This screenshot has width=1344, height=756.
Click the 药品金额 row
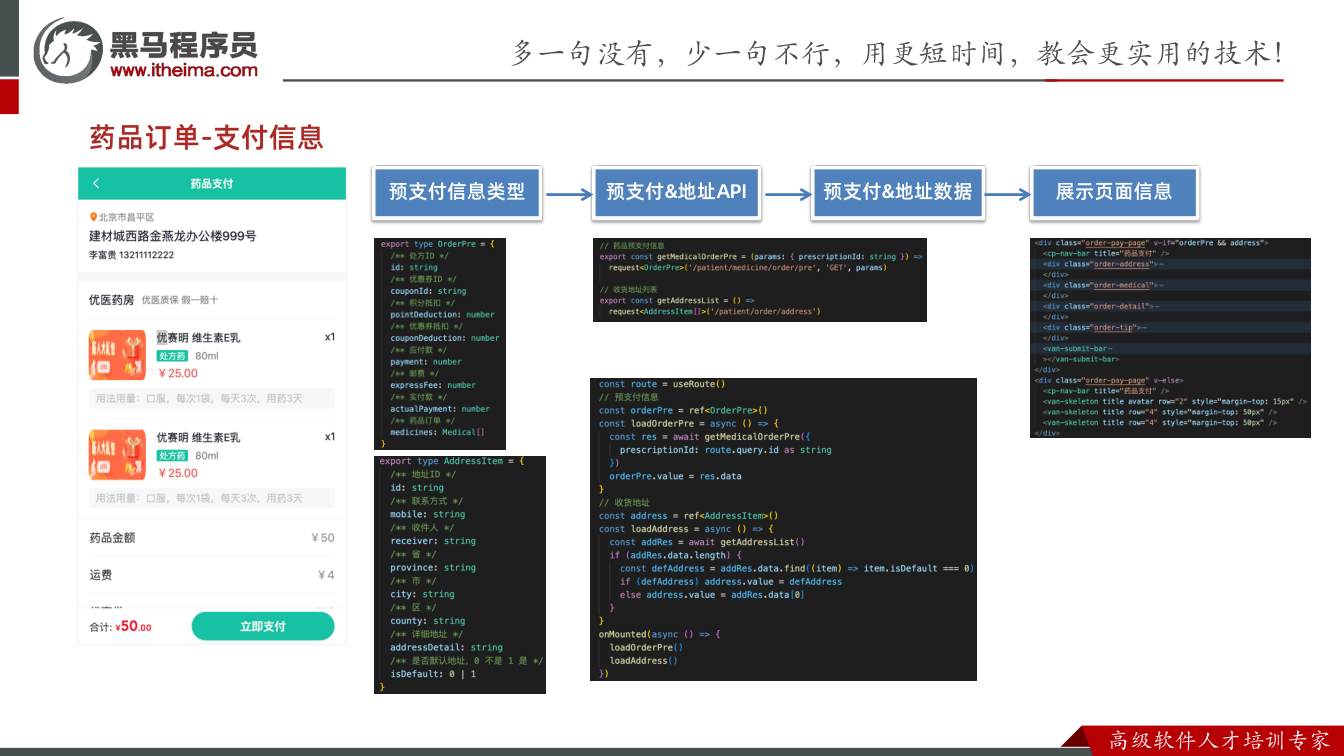click(x=212, y=538)
